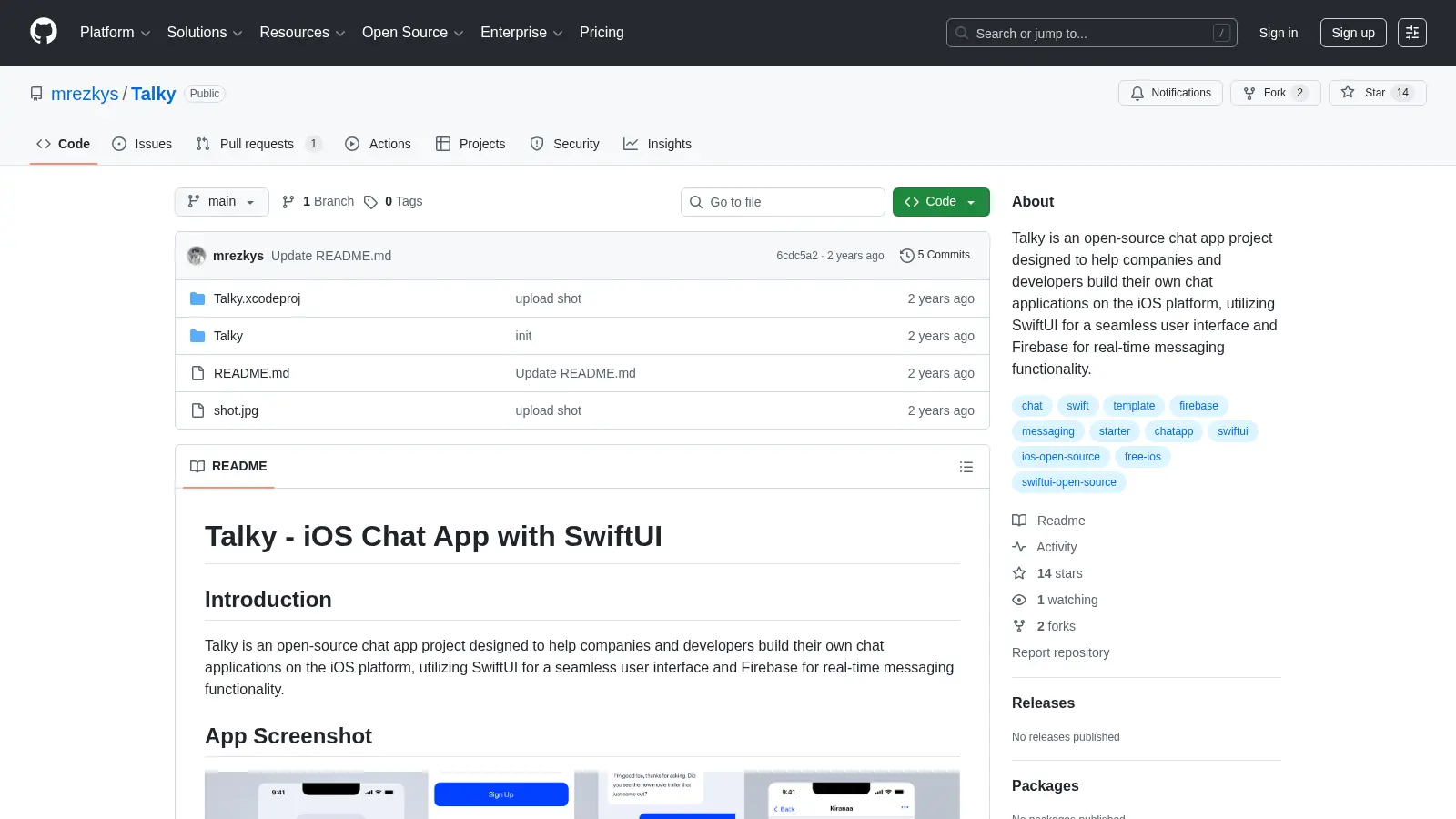Open the Solutions menu
The width and height of the screenshot is (1456, 819).
click(205, 33)
